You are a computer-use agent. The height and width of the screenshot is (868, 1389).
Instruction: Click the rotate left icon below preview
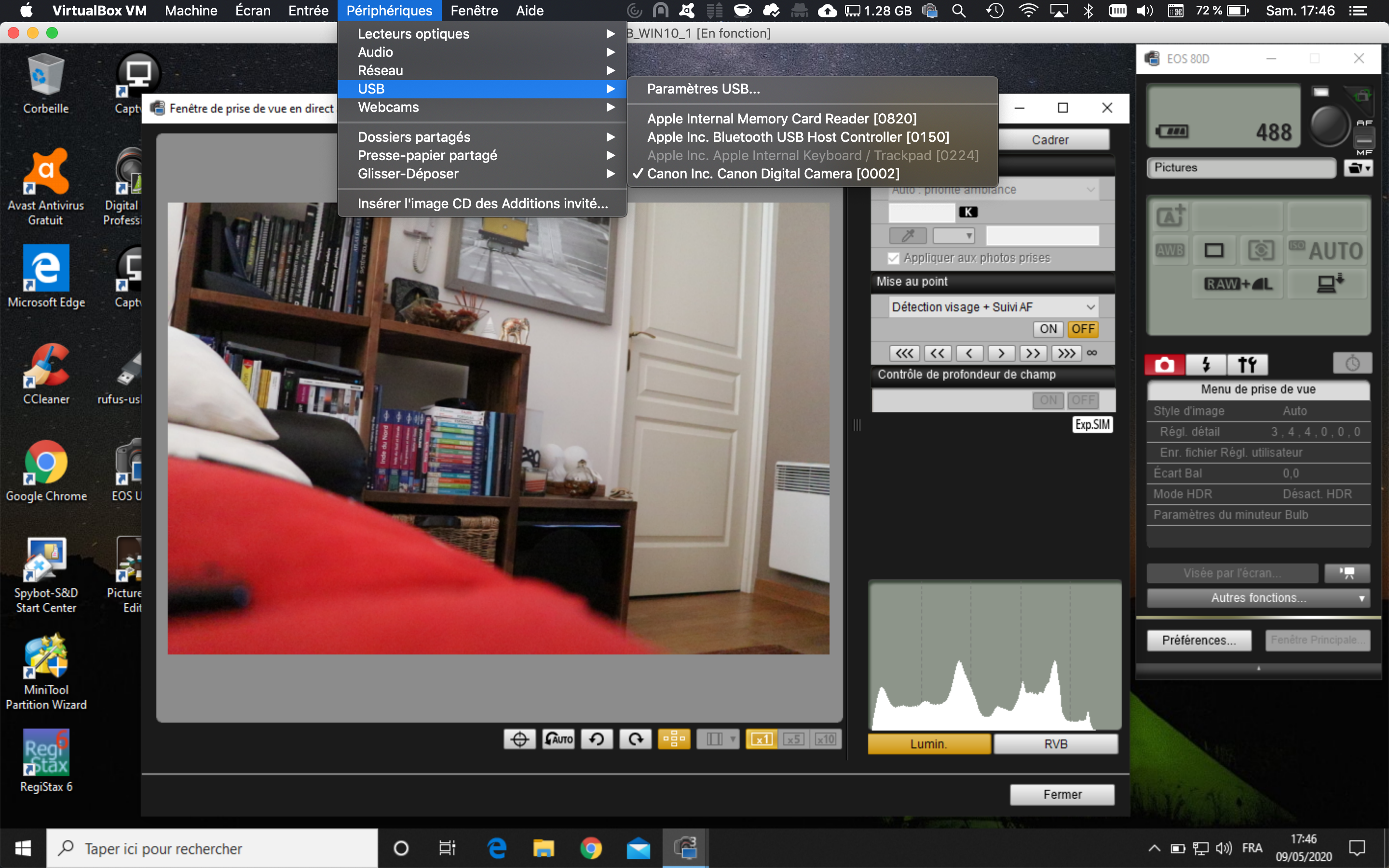coord(597,739)
